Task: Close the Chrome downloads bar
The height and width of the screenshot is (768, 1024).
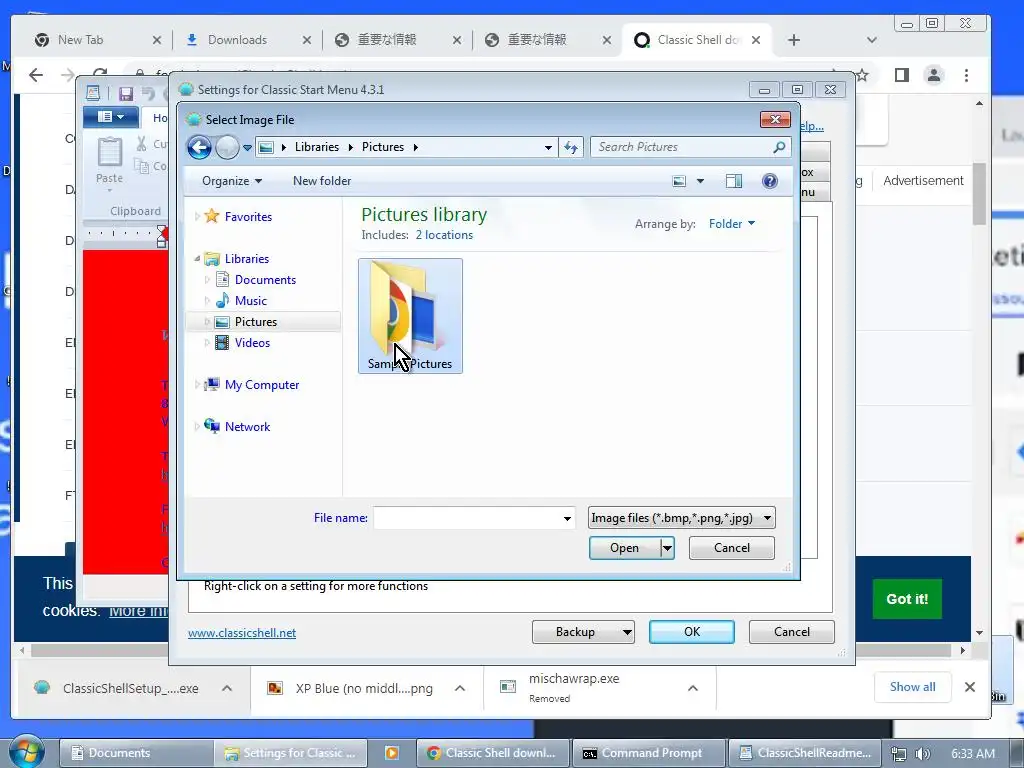Action: [x=970, y=687]
